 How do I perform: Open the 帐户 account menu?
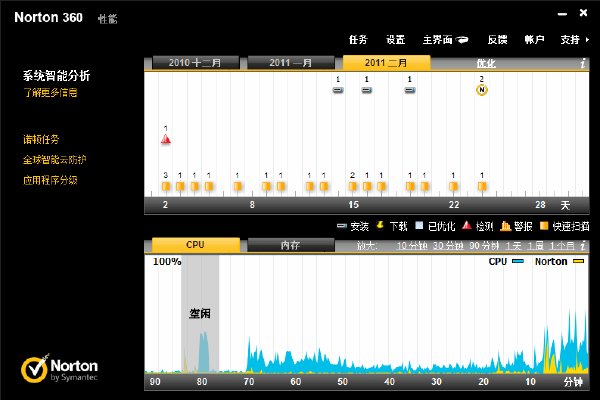pyautogui.click(x=534, y=39)
